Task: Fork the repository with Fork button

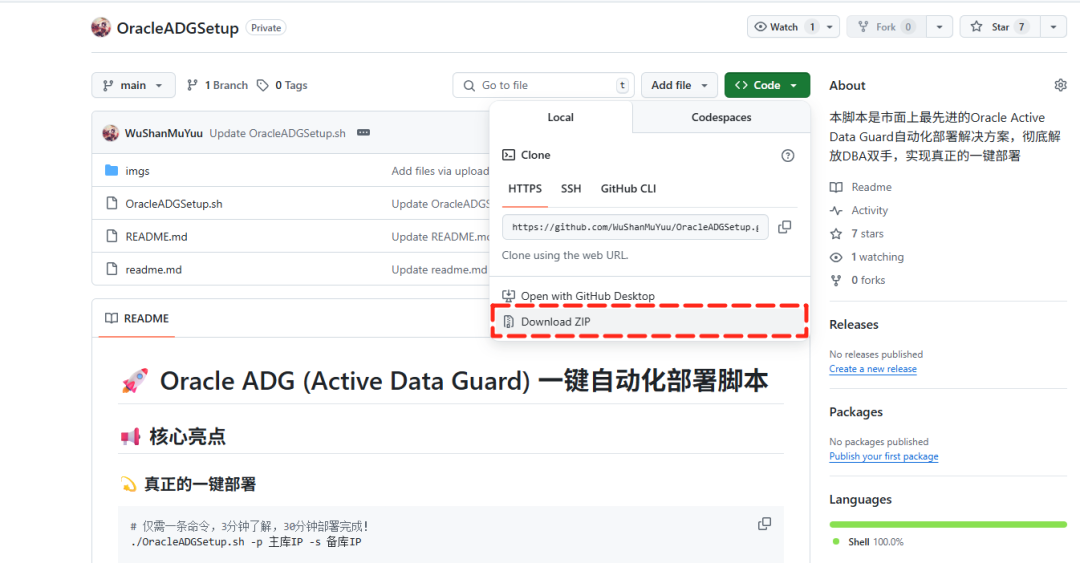Action: [x=886, y=27]
